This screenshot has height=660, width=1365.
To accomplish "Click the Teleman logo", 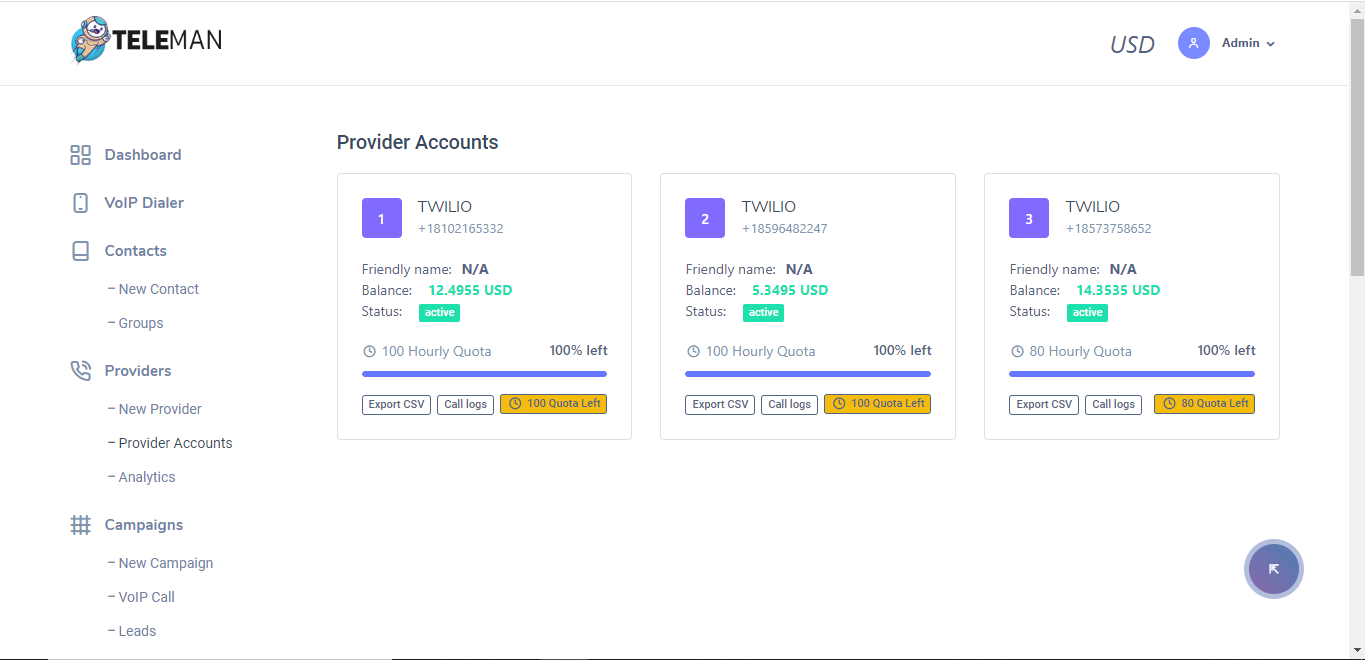I will 145,42.
